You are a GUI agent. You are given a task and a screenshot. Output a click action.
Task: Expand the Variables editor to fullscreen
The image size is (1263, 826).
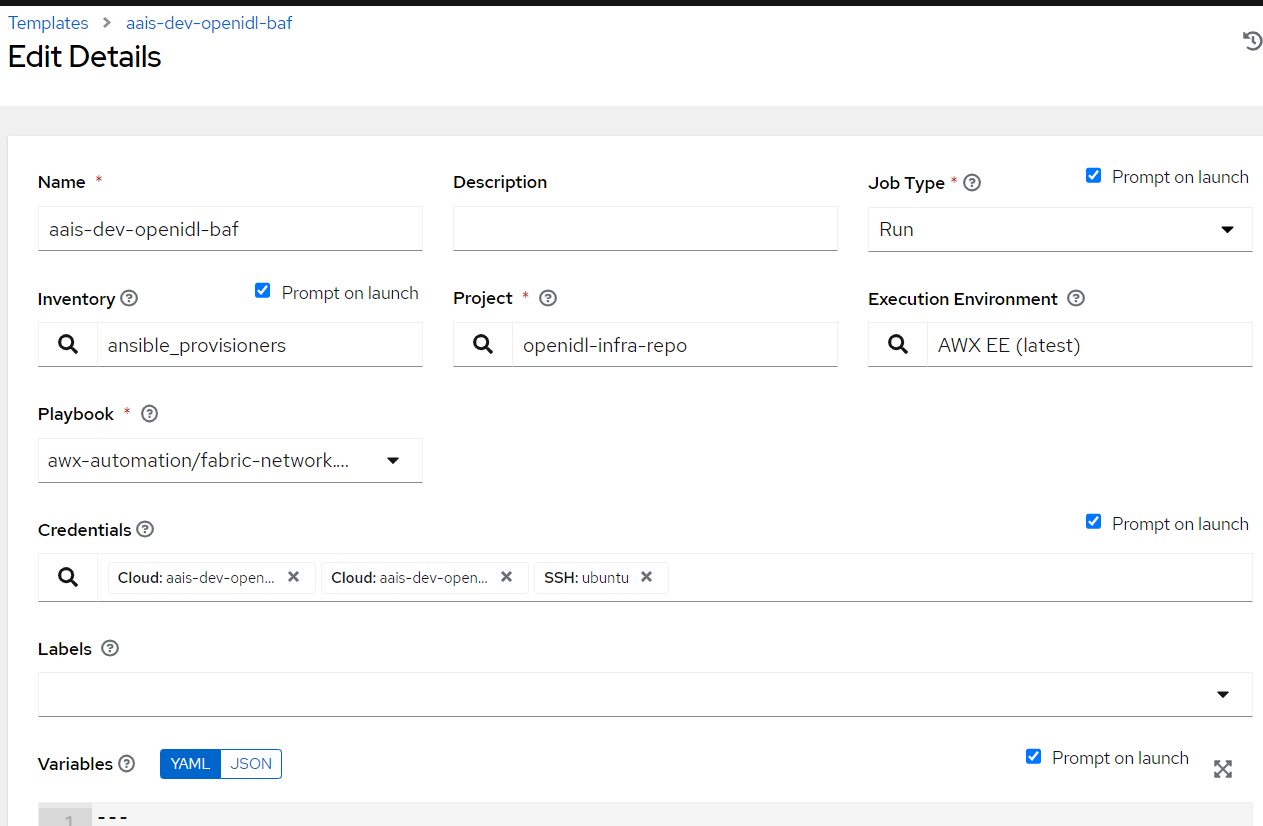click(1223, 769)
